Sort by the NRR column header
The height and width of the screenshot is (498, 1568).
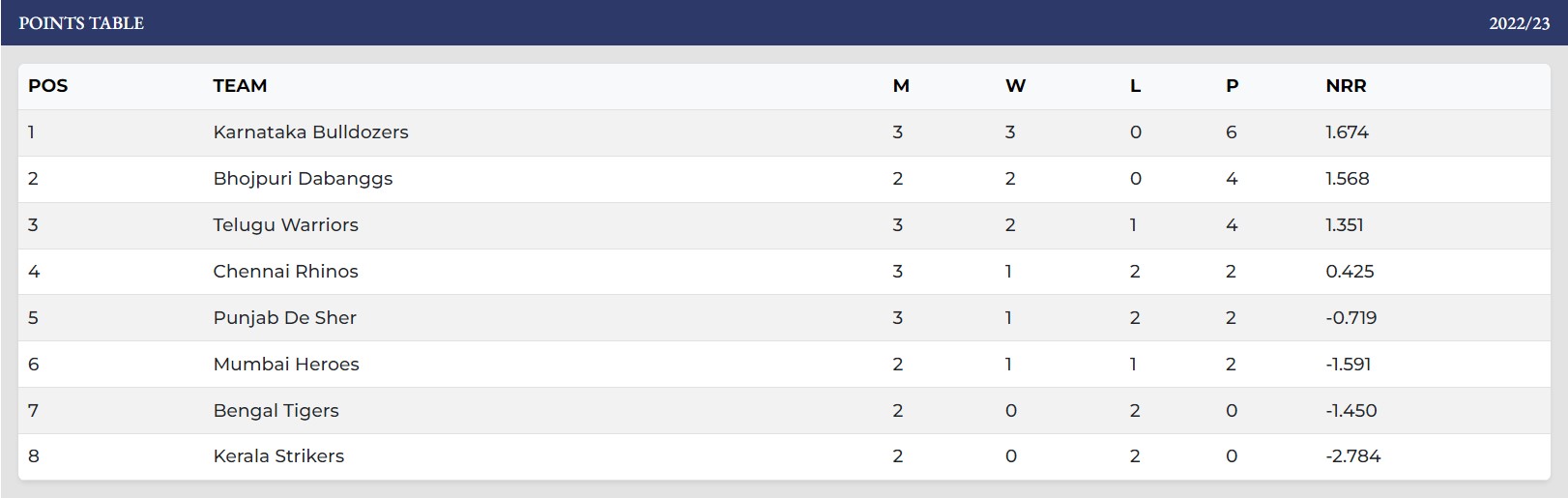1346,86
